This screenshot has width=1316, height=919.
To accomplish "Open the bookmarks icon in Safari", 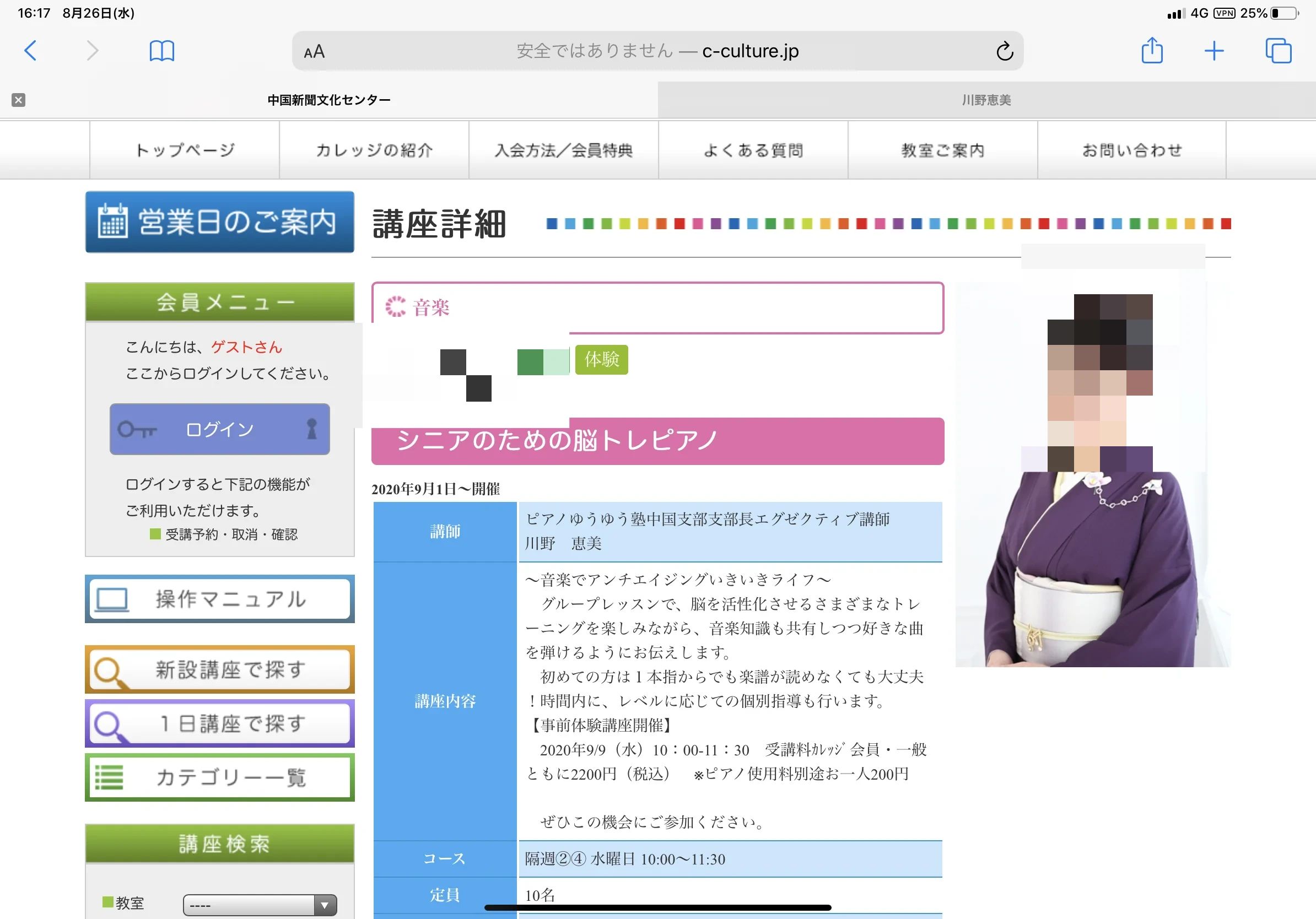I will point(161,51).
